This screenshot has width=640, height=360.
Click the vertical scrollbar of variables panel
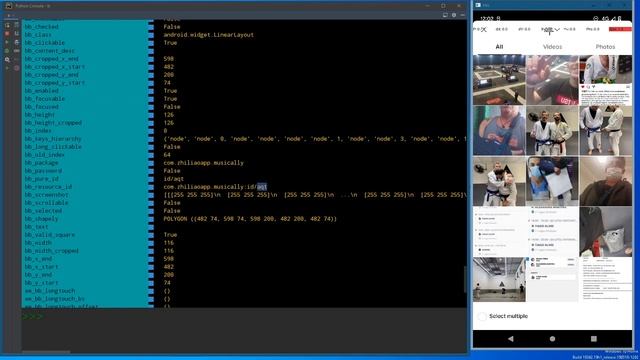click(465, 279)
